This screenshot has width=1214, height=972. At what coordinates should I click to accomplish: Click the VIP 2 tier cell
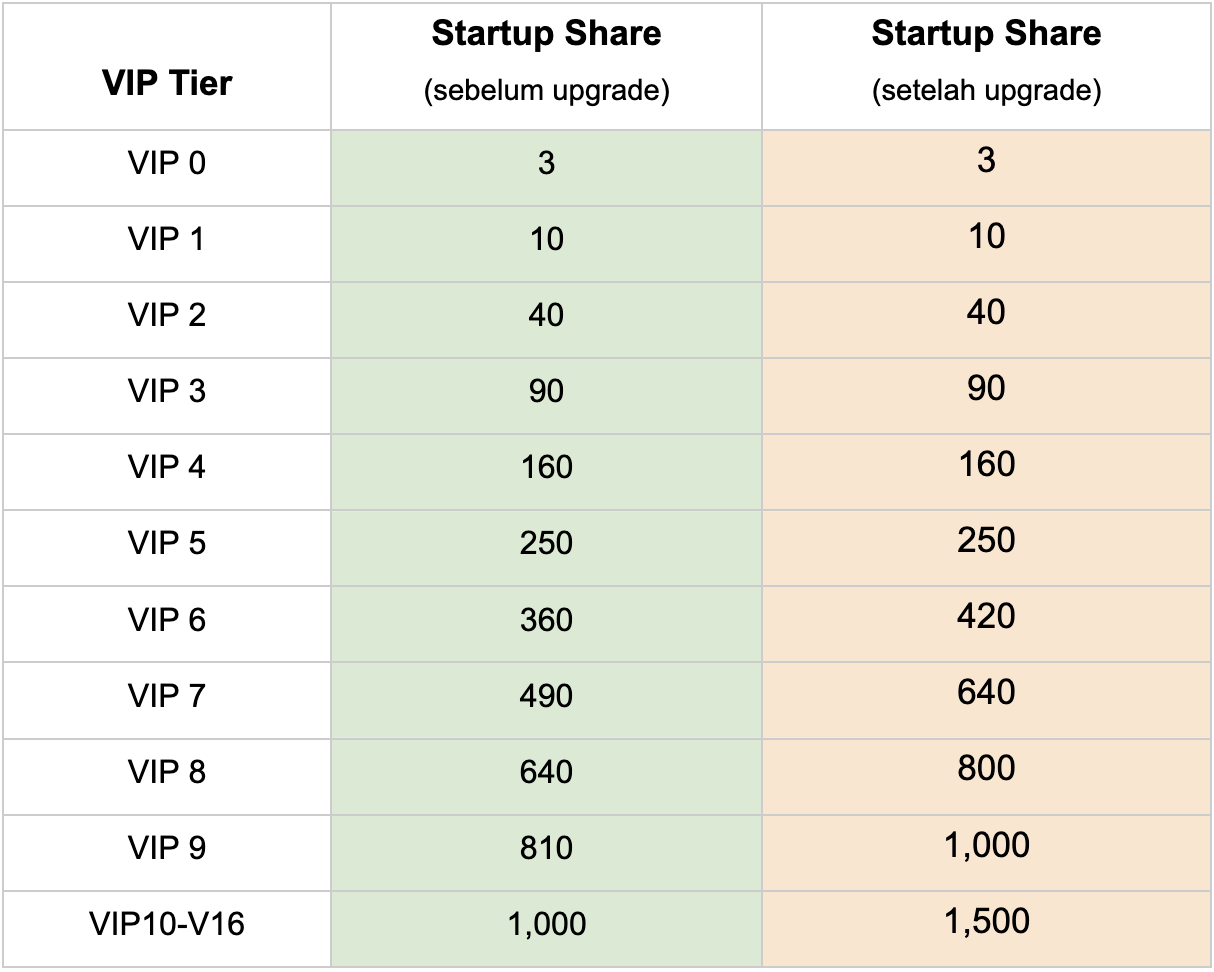coord(167,315)
